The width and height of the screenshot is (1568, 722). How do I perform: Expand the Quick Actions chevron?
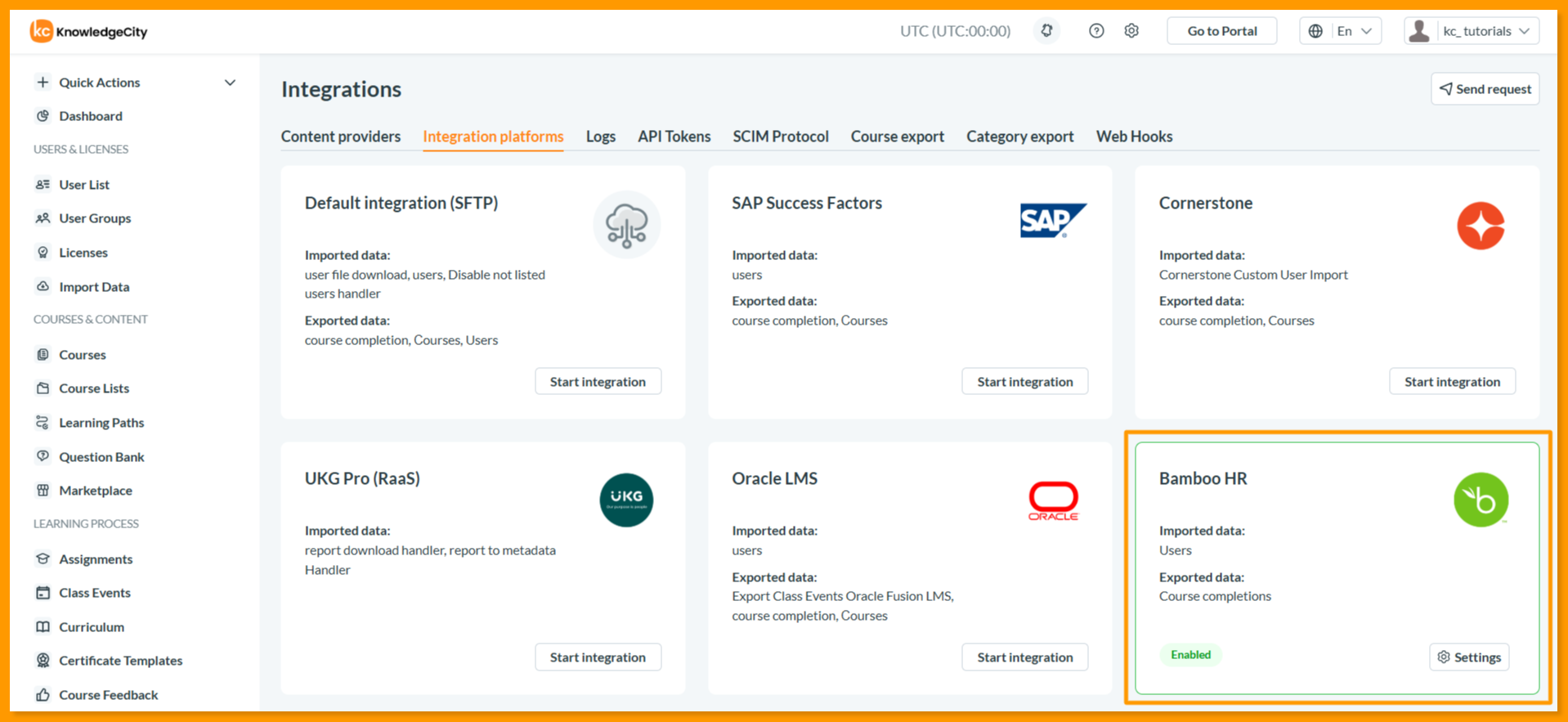point(230,83)
